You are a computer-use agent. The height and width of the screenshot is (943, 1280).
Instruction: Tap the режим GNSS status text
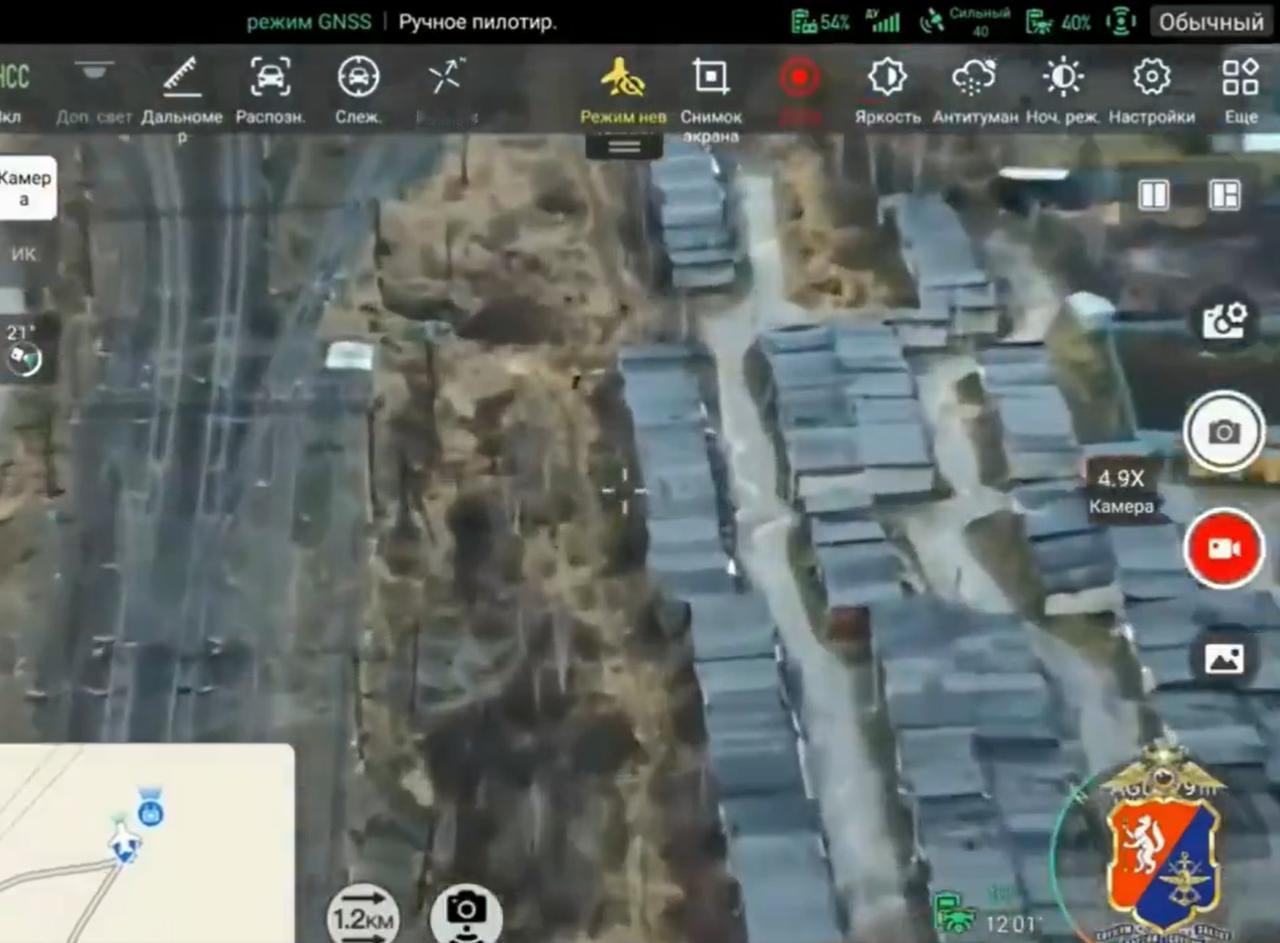(x=308, y=22)
